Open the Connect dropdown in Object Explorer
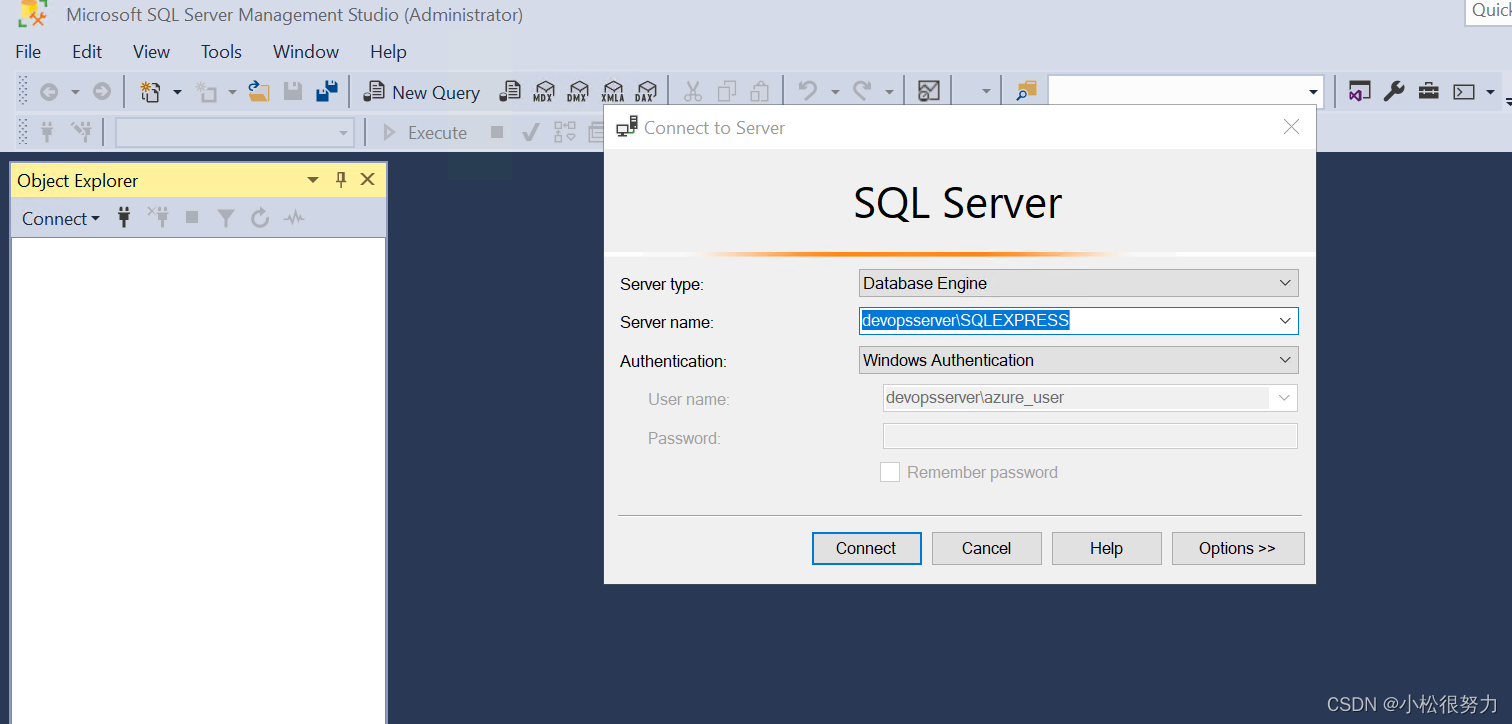This screenshot has width=1512, height=724. tap(61, 218)
